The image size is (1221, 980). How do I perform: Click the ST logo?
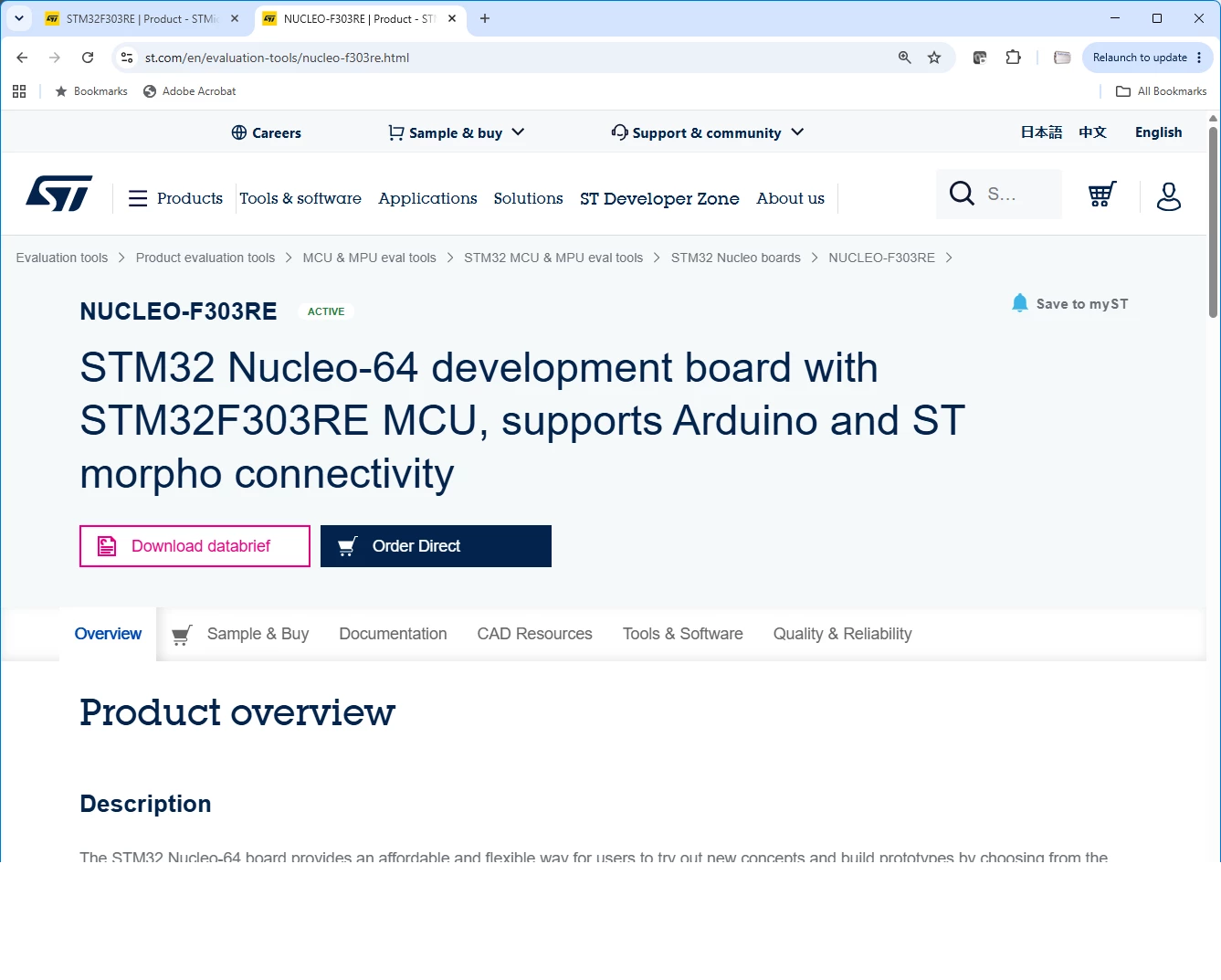click(59, 194)
